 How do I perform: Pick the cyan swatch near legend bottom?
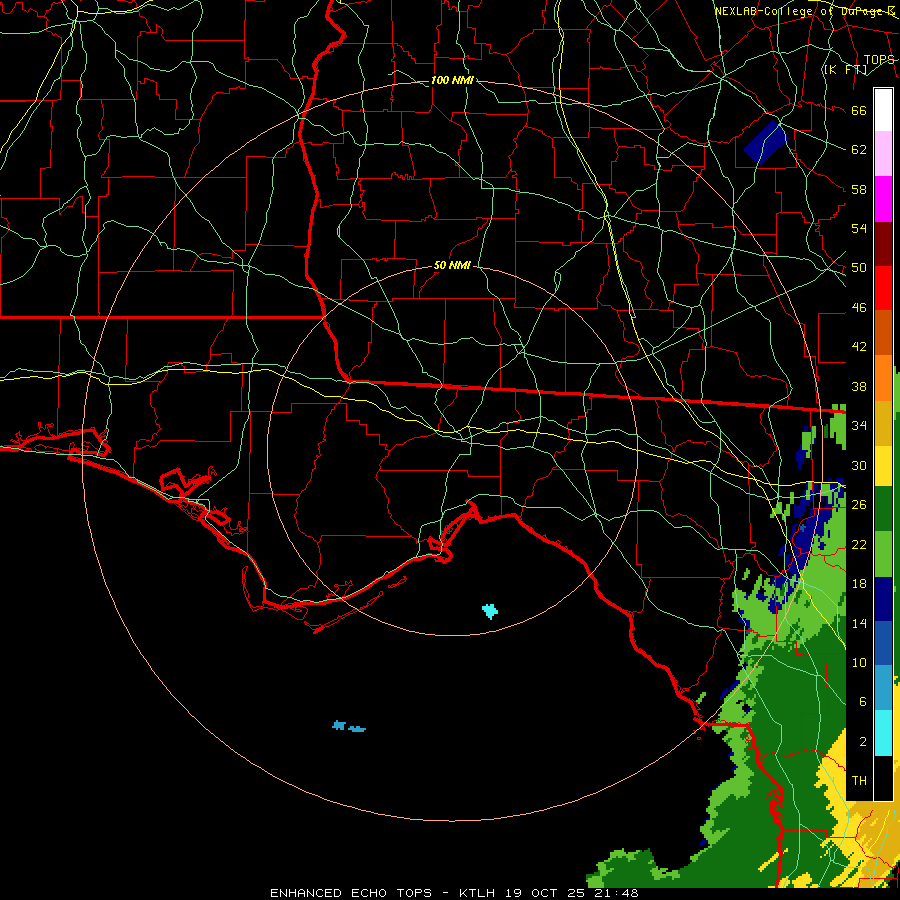883,734
